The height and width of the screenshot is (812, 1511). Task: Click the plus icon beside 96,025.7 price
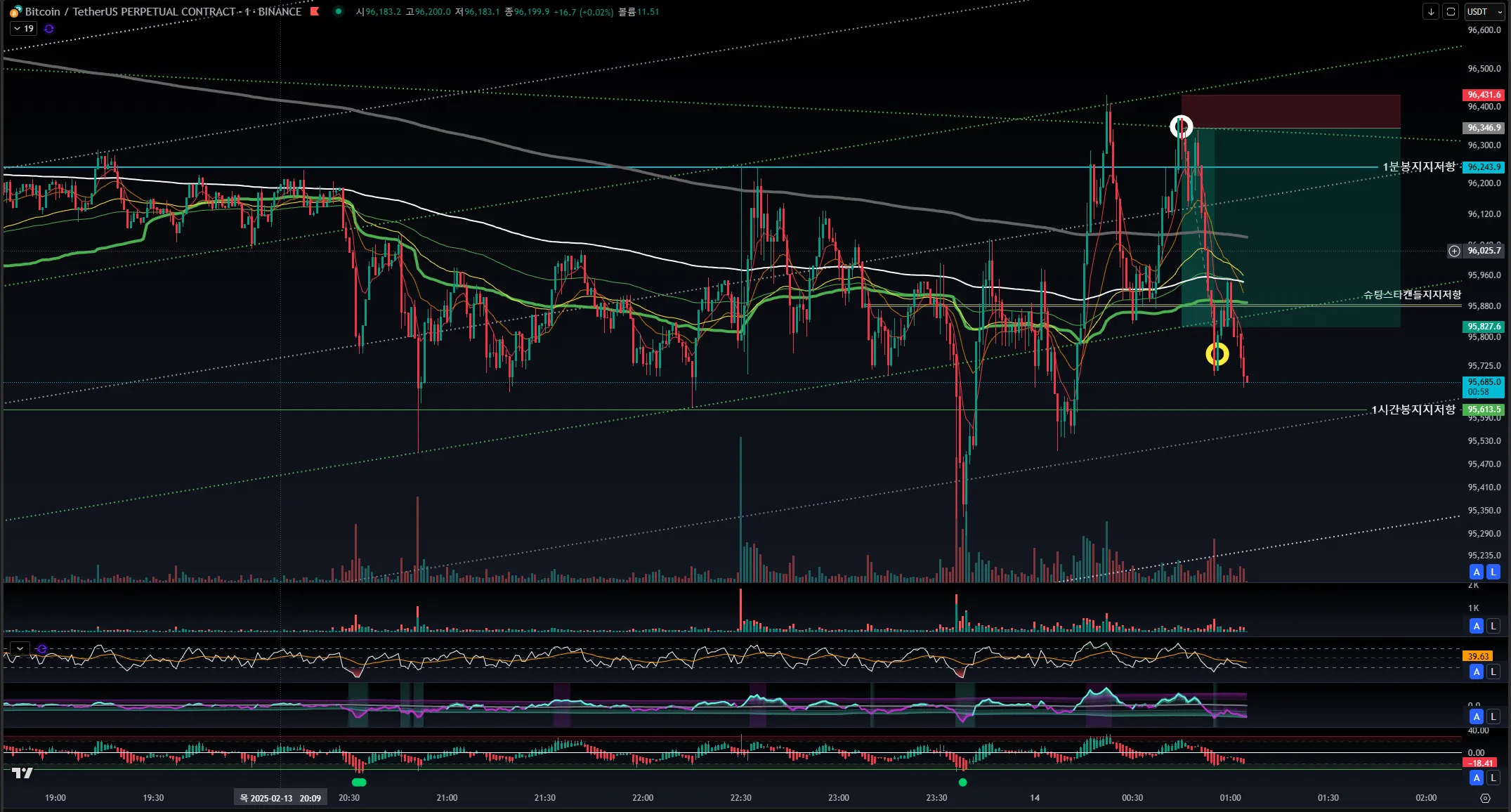(x=1454, y=251)
